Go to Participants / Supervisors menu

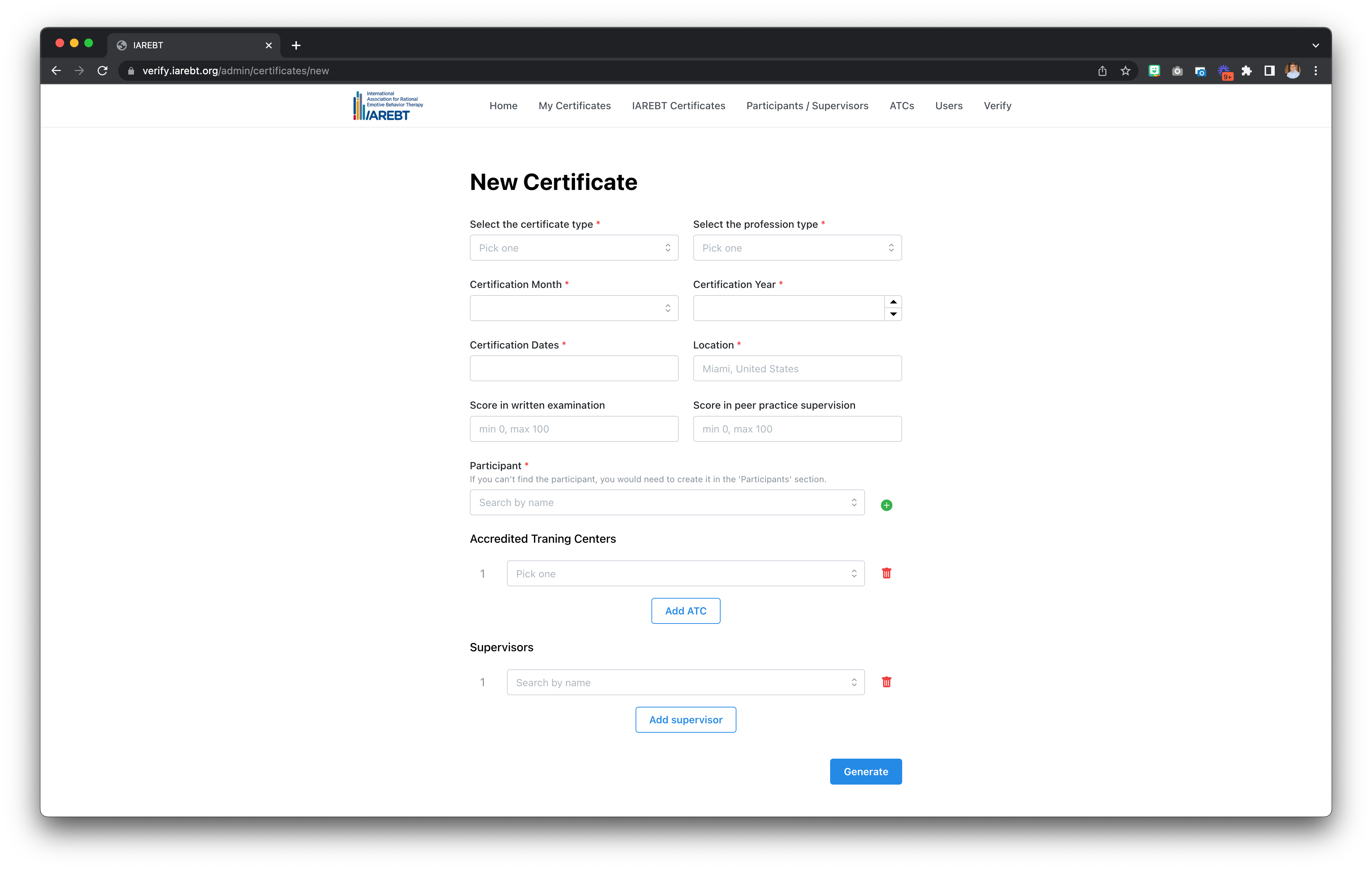(x=807, y=106)
